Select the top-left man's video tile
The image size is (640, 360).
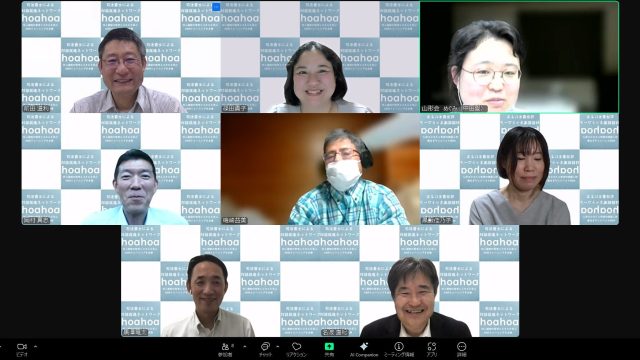(x=121, y=57)
